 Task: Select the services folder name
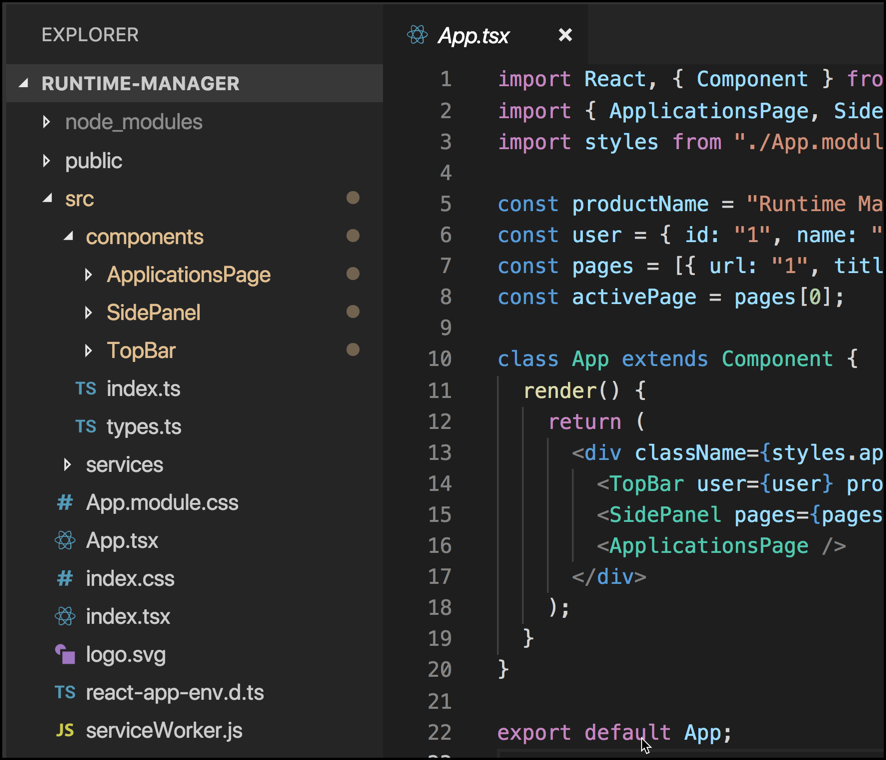tap(125, 464)
